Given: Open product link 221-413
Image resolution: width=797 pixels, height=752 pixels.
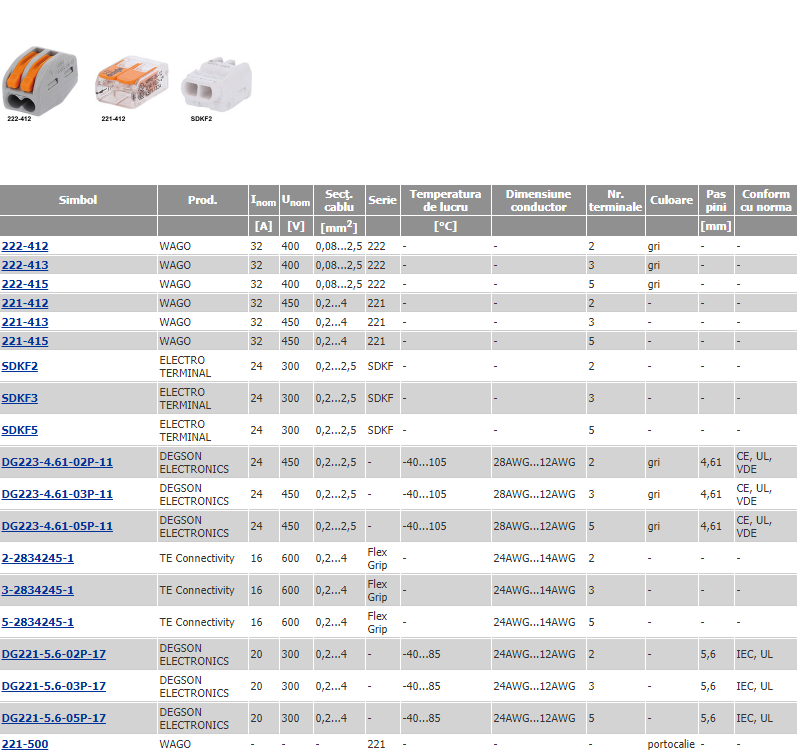Looking at the screenshot, I should (x=25, y=322).
